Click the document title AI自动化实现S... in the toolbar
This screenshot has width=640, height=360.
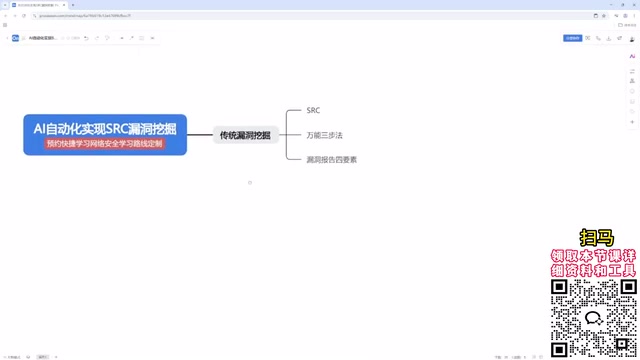(x=43, y=38)
